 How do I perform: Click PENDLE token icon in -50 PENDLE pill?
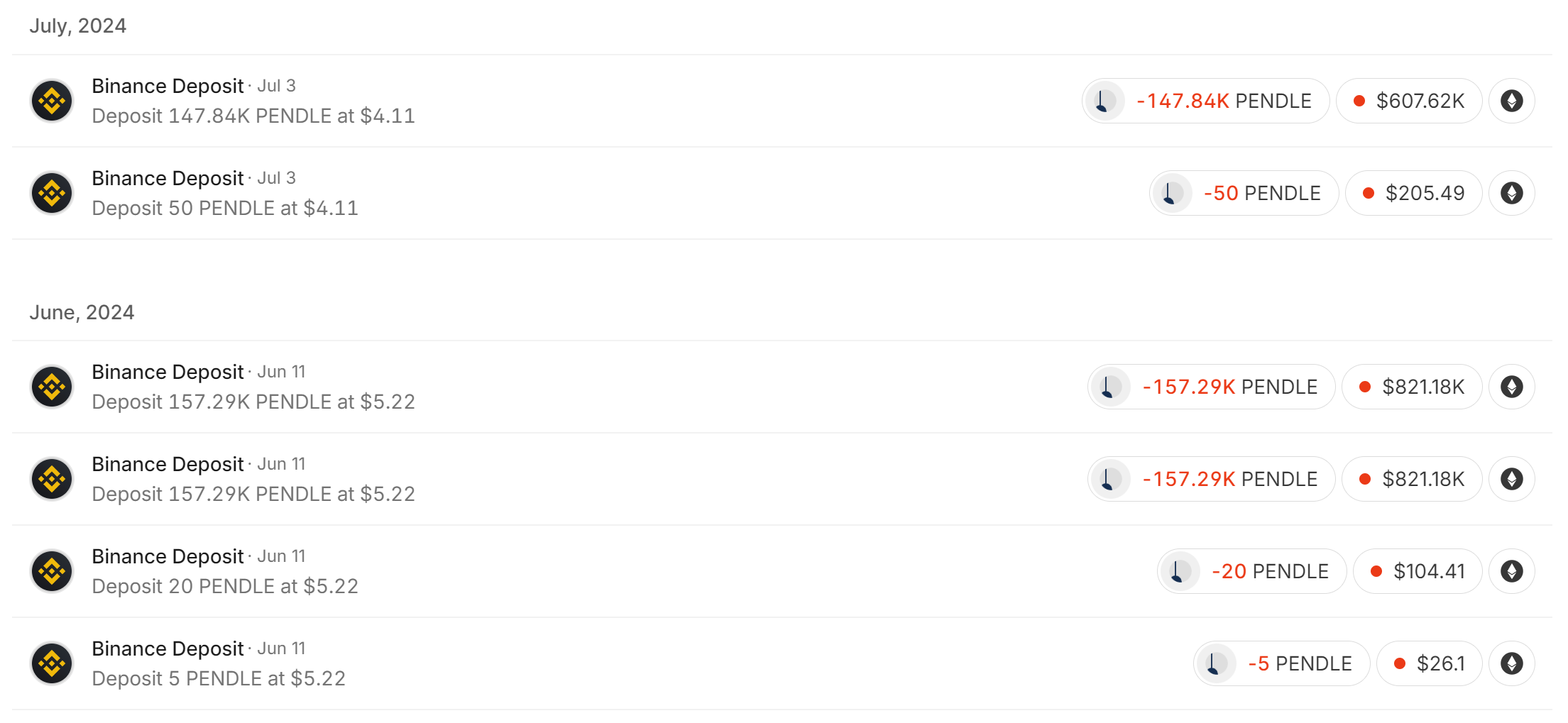1172,193
